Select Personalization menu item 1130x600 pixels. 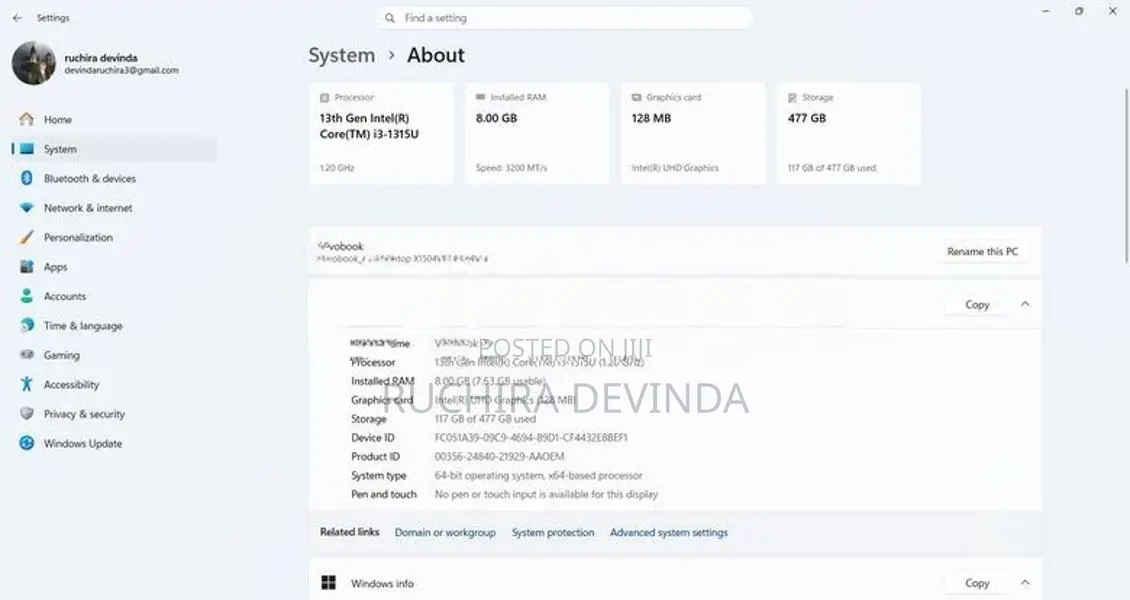point(115,238)
